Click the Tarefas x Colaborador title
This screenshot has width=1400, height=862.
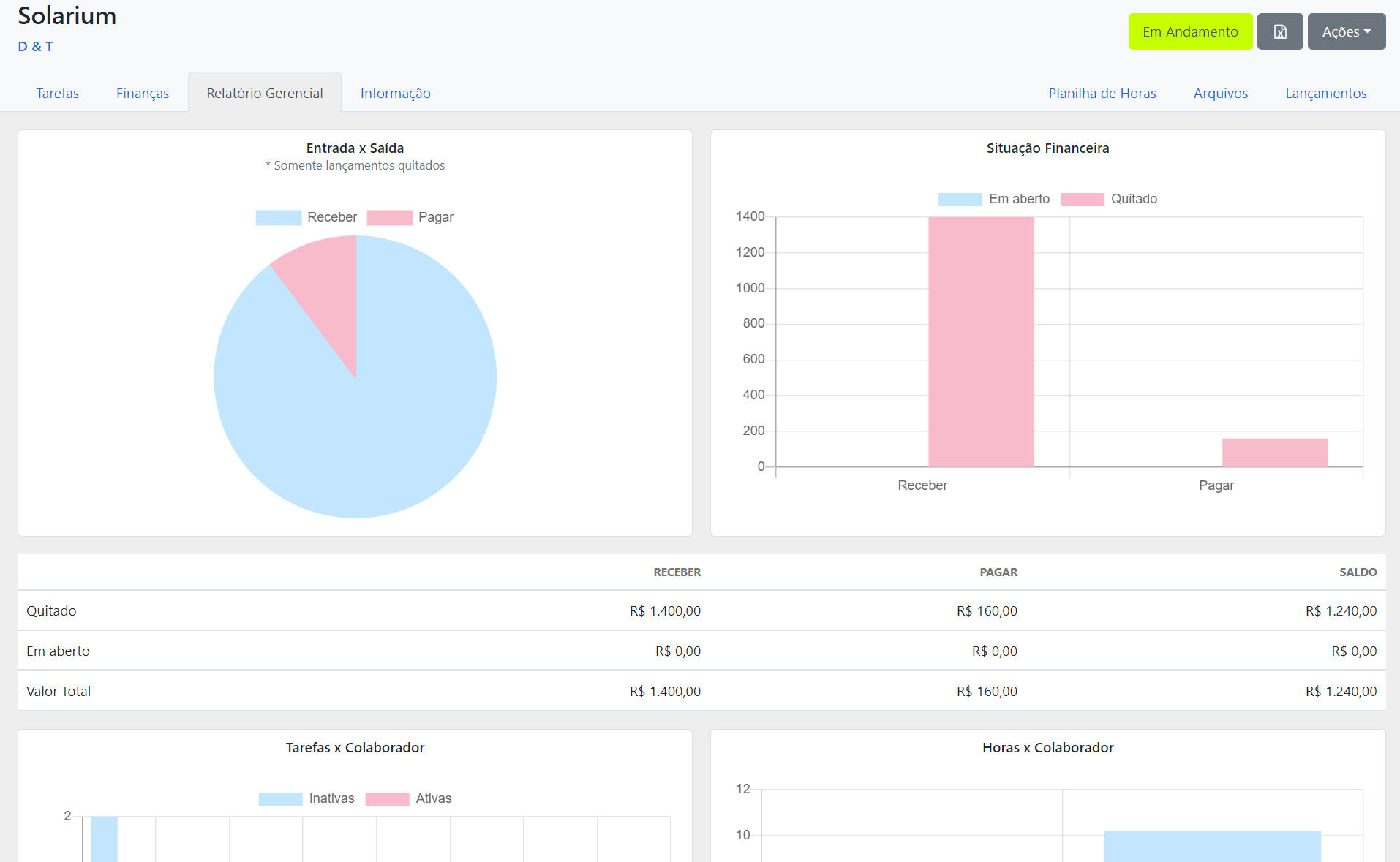click(355, 747)
